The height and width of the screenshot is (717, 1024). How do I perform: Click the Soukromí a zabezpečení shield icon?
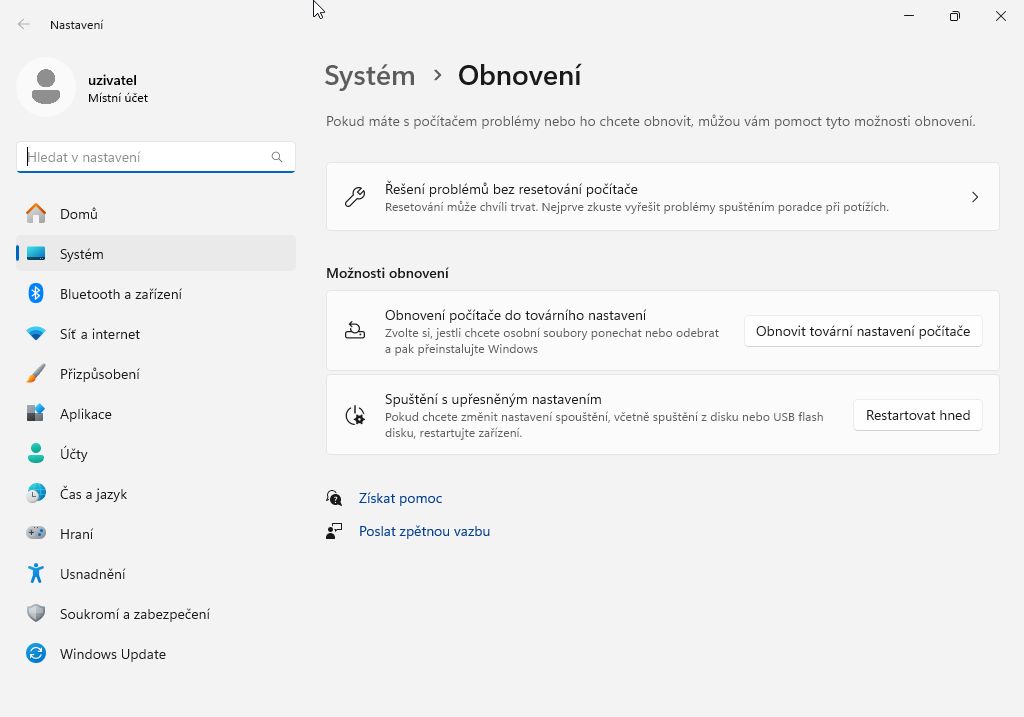[36, 614]
